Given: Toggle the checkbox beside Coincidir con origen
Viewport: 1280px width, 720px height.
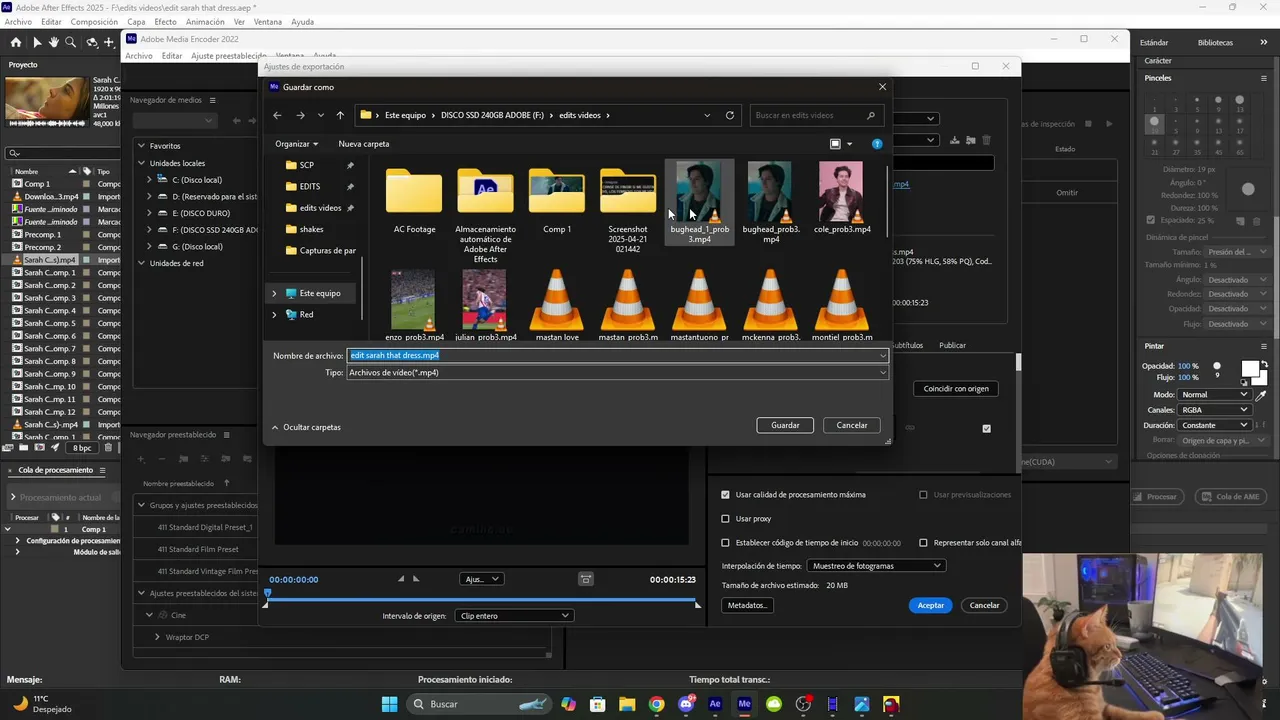Looking at the screenshot, I should (x=987, y=428).
